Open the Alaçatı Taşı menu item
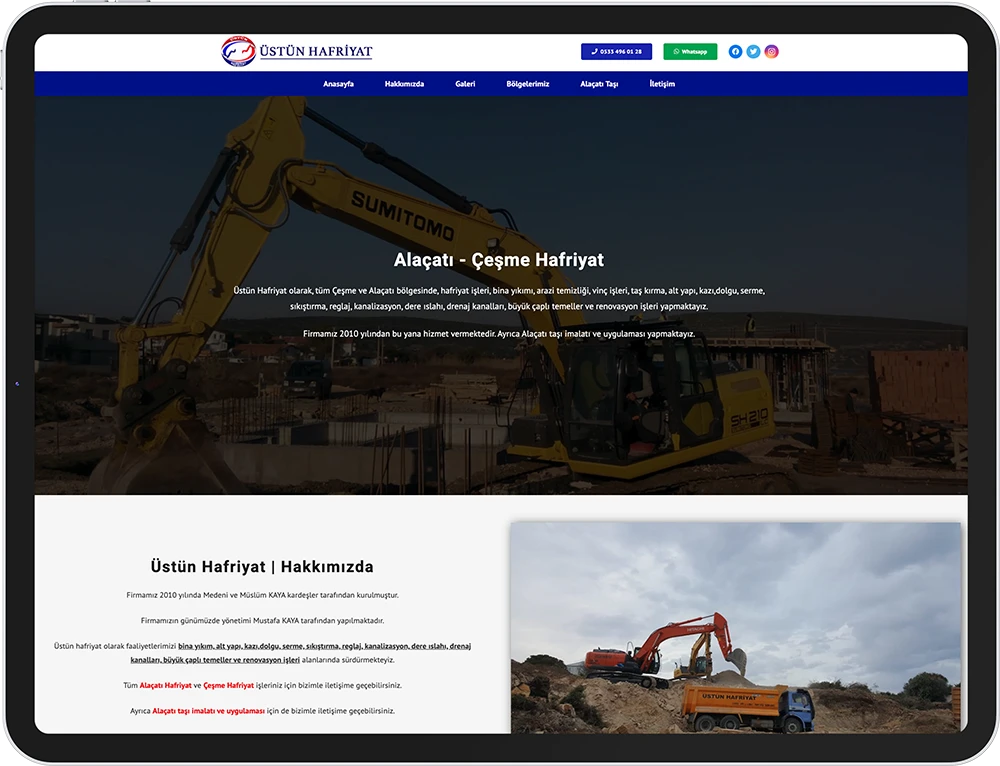The image size is (1000, 766). click(600, 84)
